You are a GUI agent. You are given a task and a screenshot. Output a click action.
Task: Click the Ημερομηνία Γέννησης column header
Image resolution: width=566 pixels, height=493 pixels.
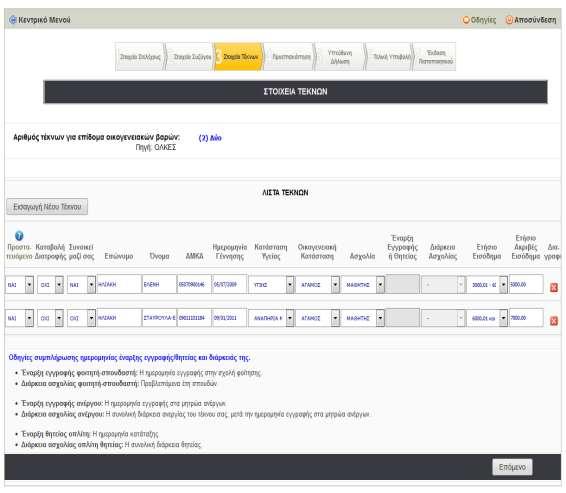pos(230,252)
